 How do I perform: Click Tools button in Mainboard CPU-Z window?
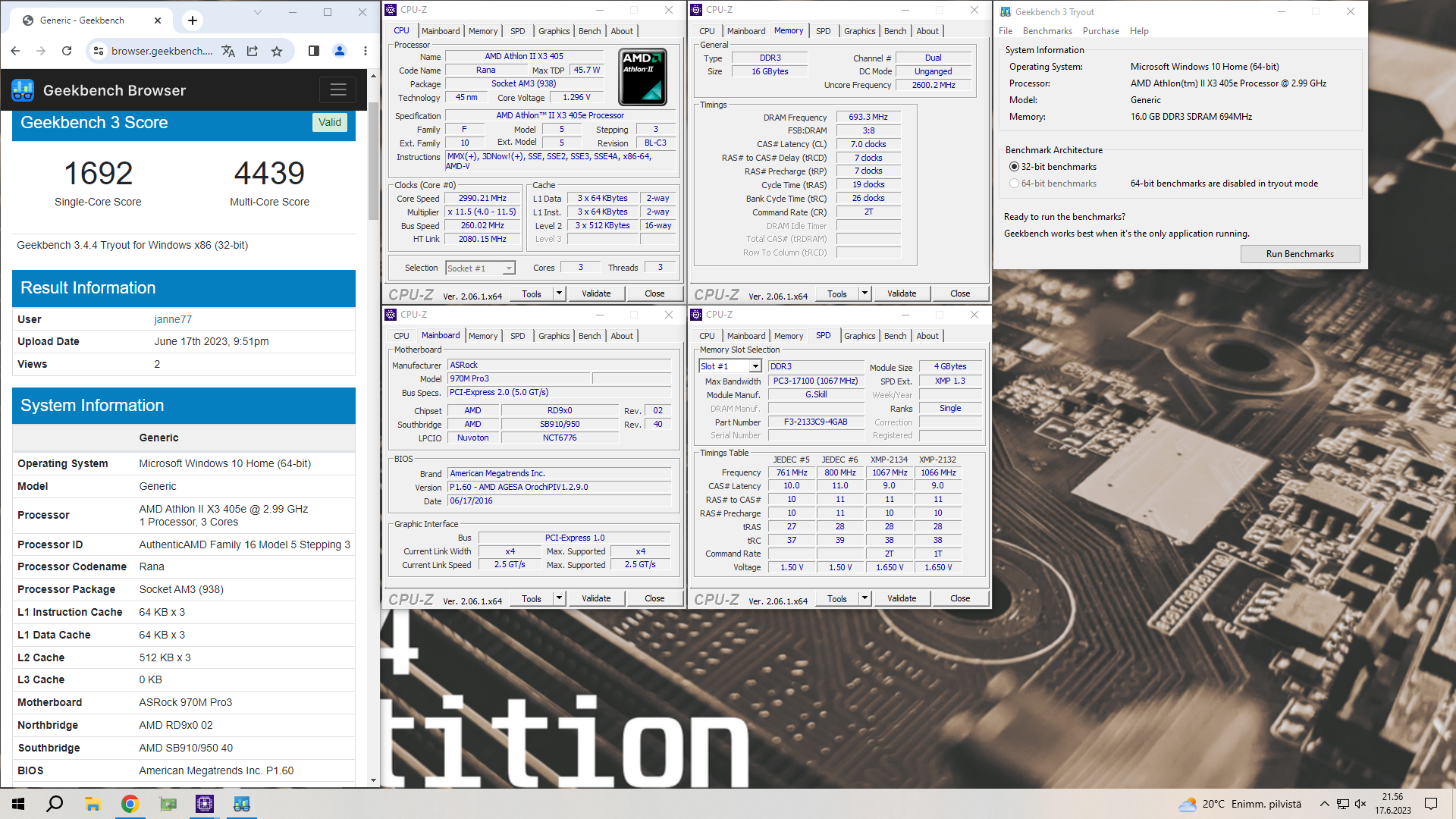tap(532, 598)
